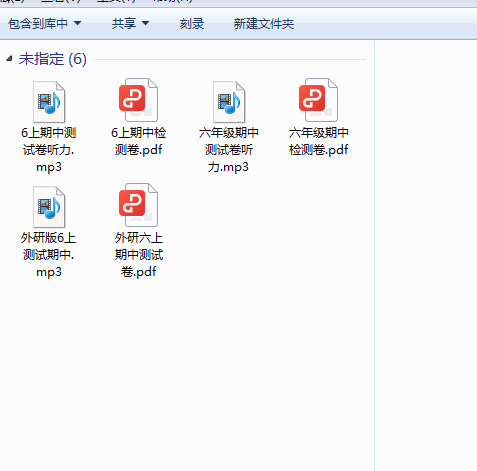
Task: Click the filename label 外研六上期中测试卷.pdf
Action: [x=139, y=255]
